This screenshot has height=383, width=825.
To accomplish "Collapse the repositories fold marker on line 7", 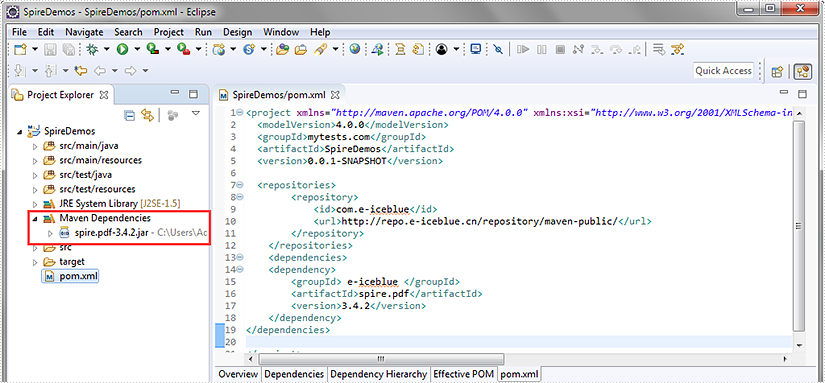I will [240, 185].
